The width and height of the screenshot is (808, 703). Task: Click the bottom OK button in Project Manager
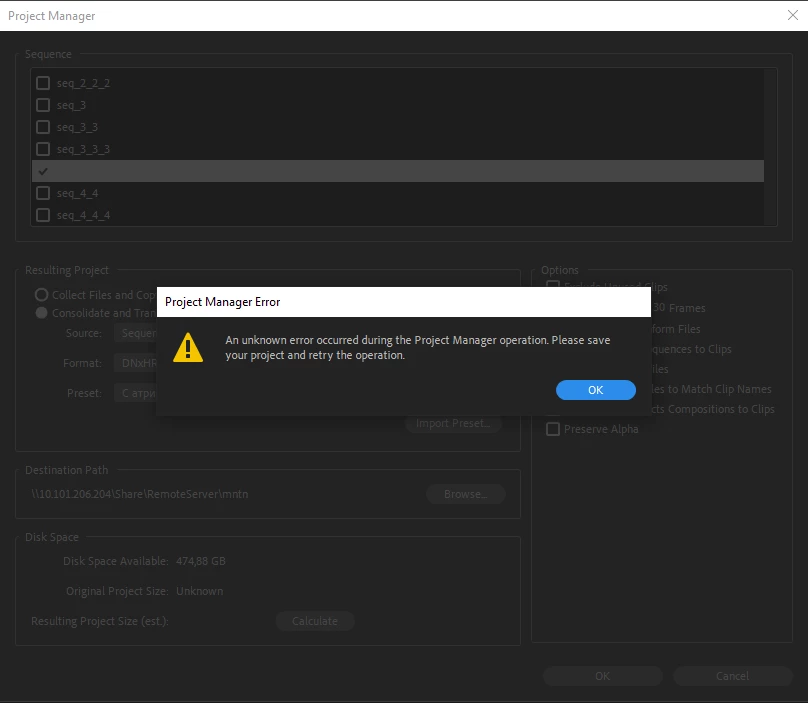click(602, 676)
